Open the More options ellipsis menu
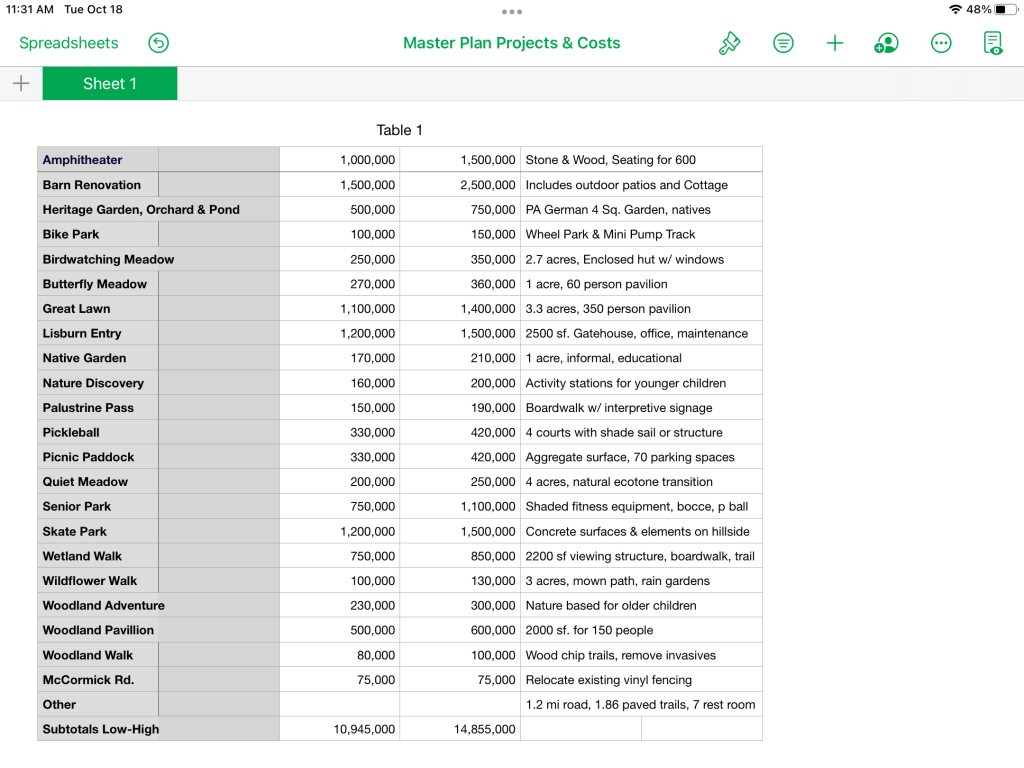The width and height of the screenshot is (1024, 768). point(941,43)
